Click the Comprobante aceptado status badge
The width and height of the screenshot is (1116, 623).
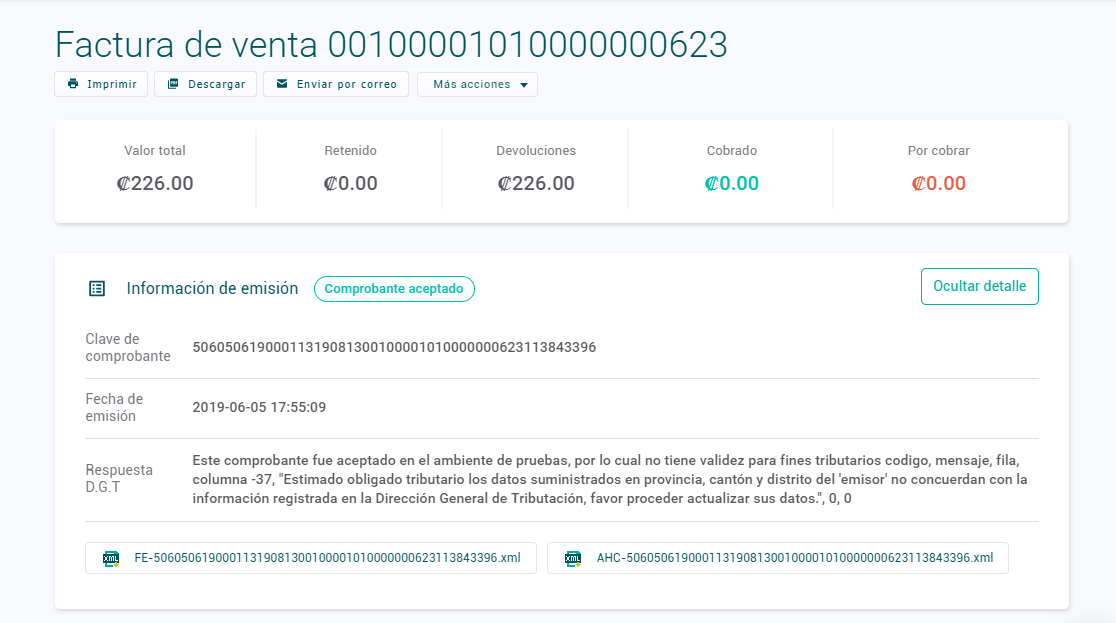coord(394,288)
